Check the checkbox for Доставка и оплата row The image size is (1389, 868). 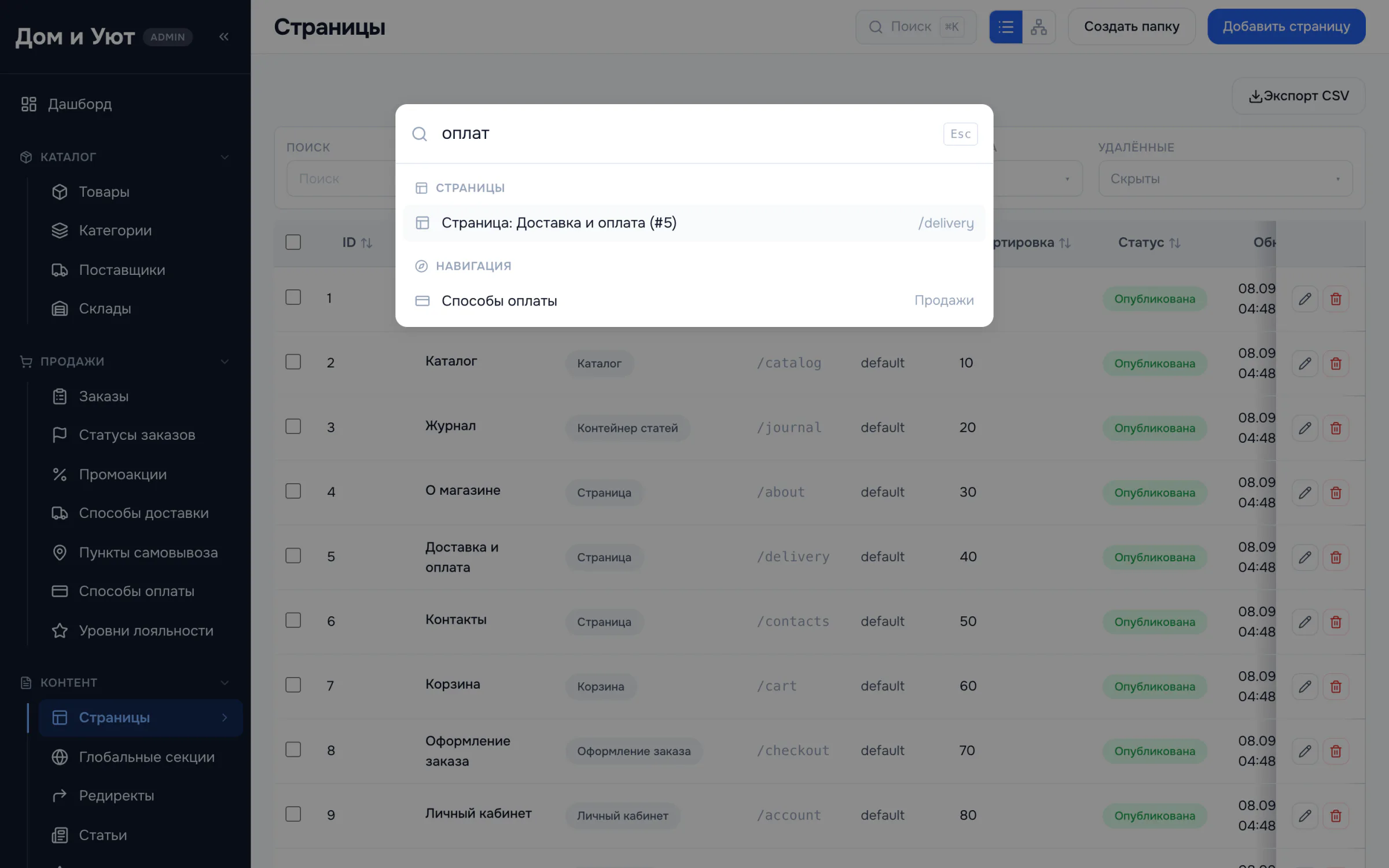click(x=293, y=556)
